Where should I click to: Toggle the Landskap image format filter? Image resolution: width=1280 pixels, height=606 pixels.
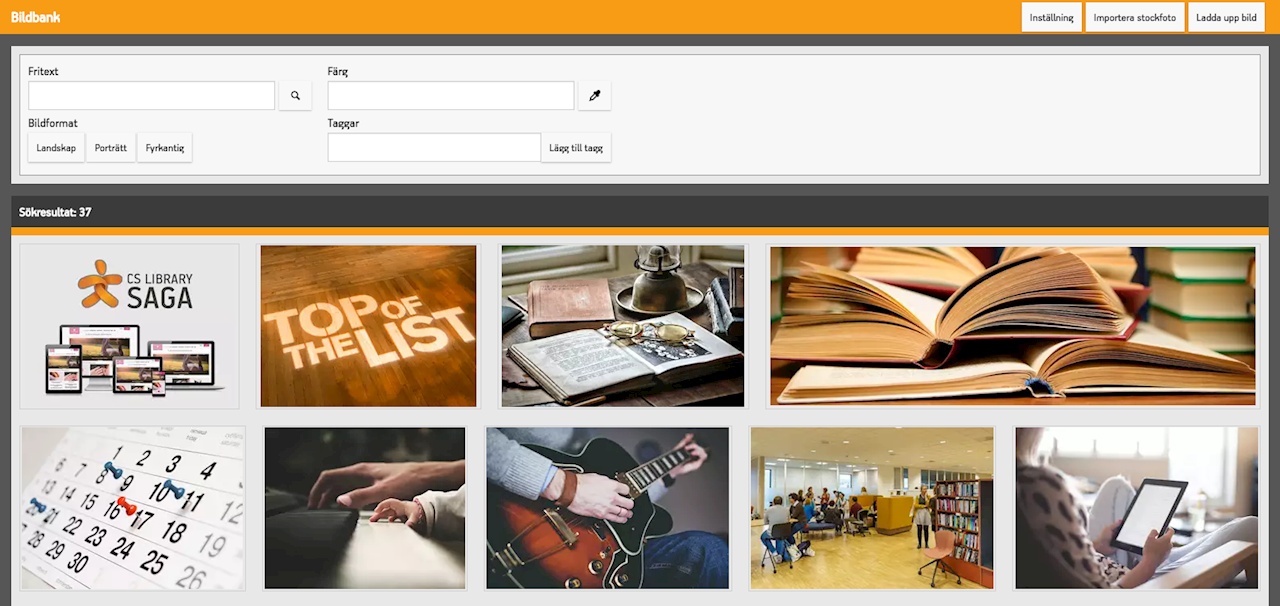pos(56,148)
